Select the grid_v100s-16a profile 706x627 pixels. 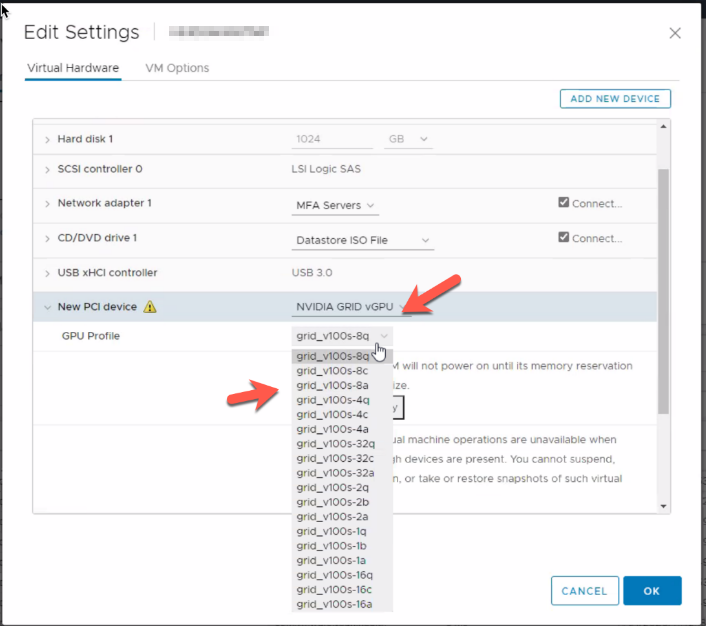[342, 604]
